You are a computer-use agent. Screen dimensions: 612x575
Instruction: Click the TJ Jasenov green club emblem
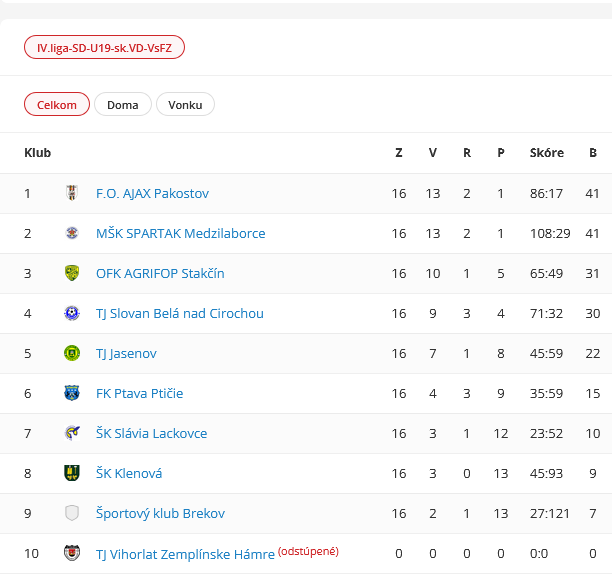(x=71, y=353)
